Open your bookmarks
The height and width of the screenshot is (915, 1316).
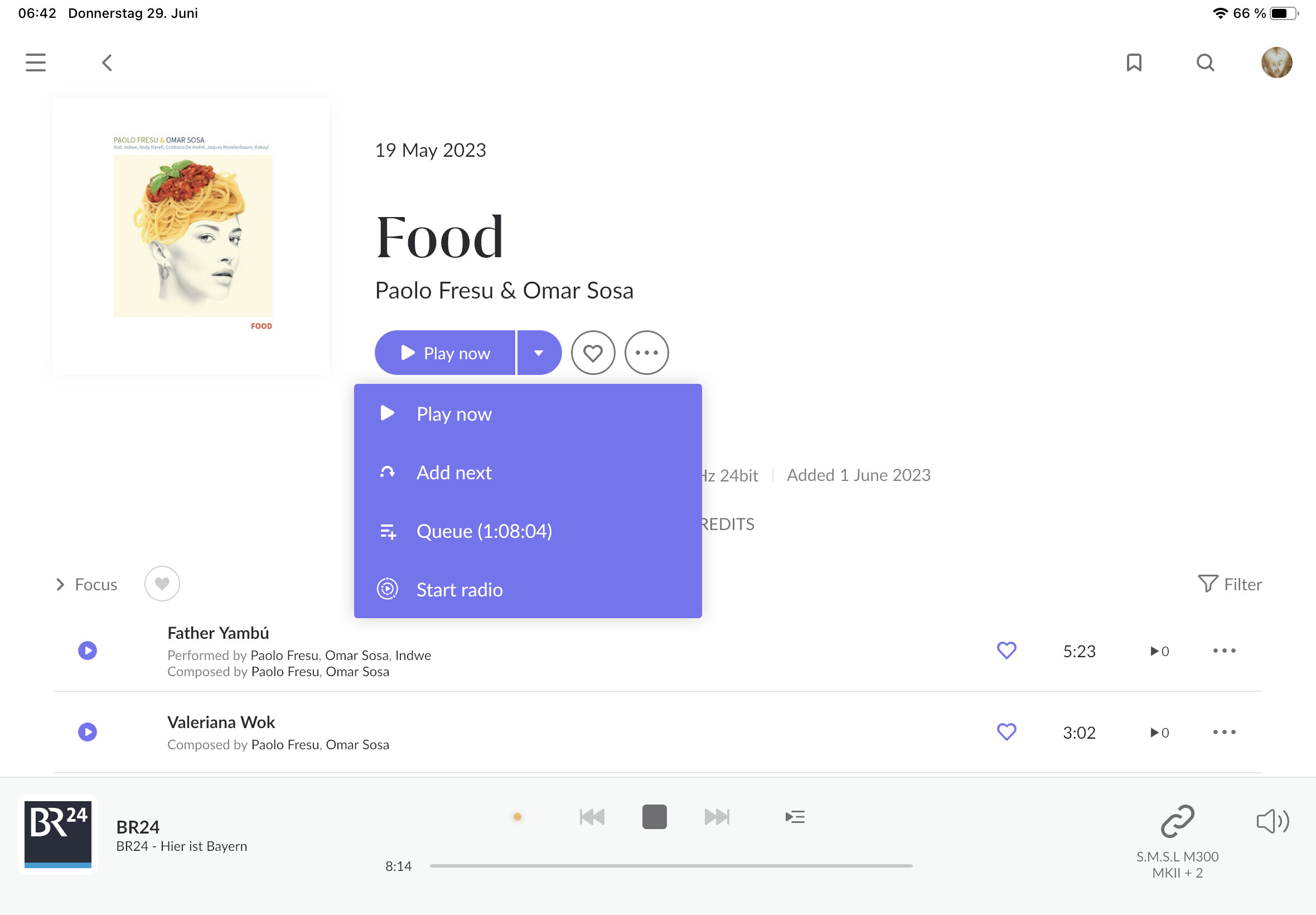(x=1134, y=62)
